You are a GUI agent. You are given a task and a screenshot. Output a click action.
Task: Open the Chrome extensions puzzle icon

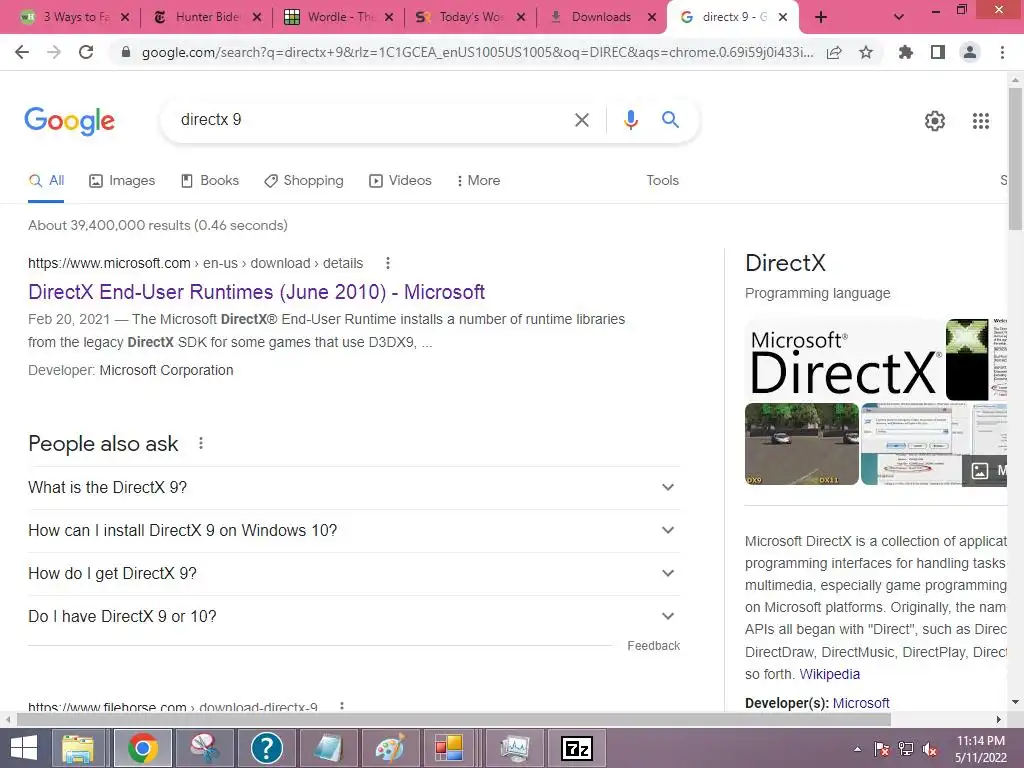click(x=906, y=52)
